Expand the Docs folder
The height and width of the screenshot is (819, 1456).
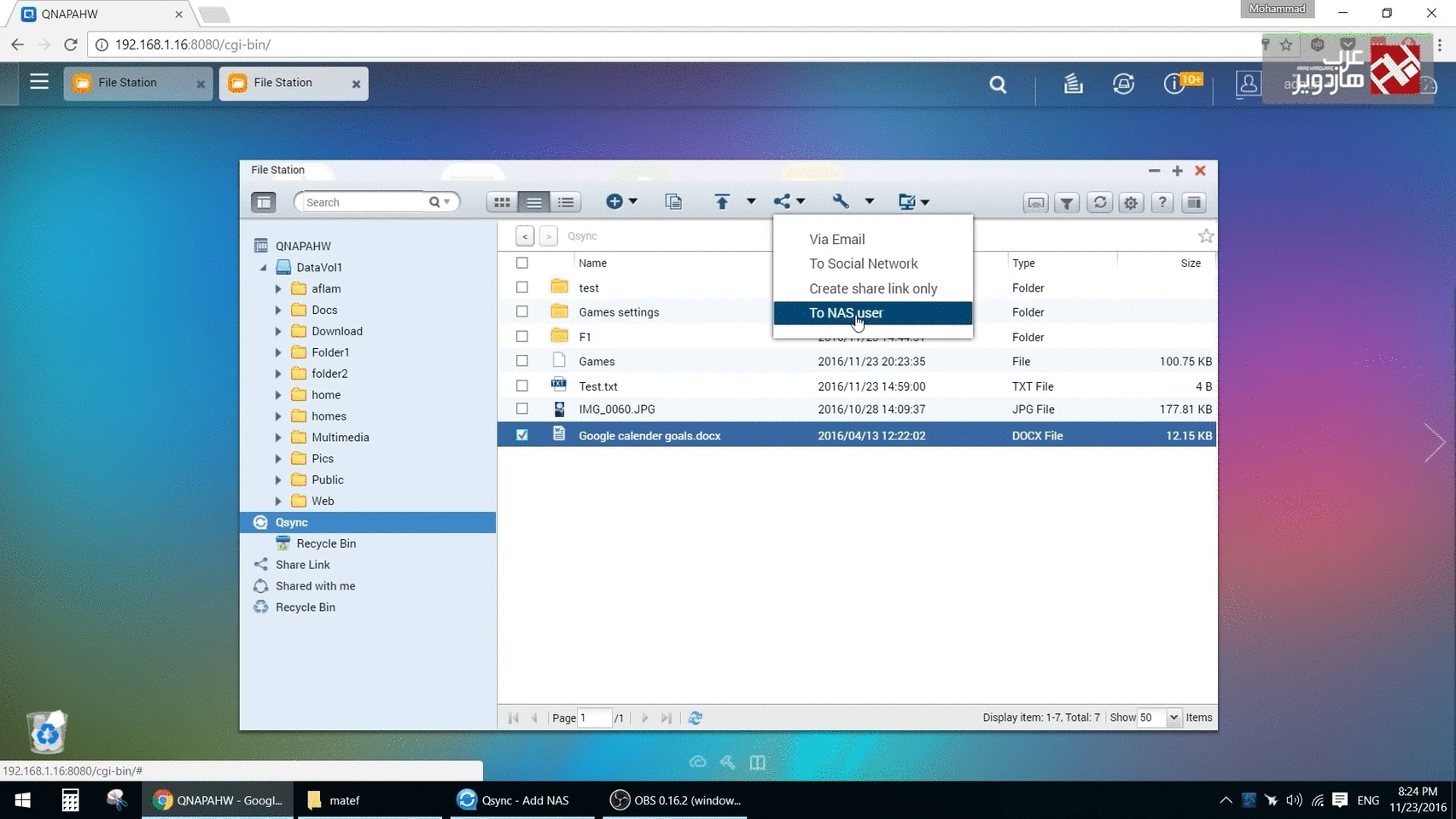tap(278, 310)
